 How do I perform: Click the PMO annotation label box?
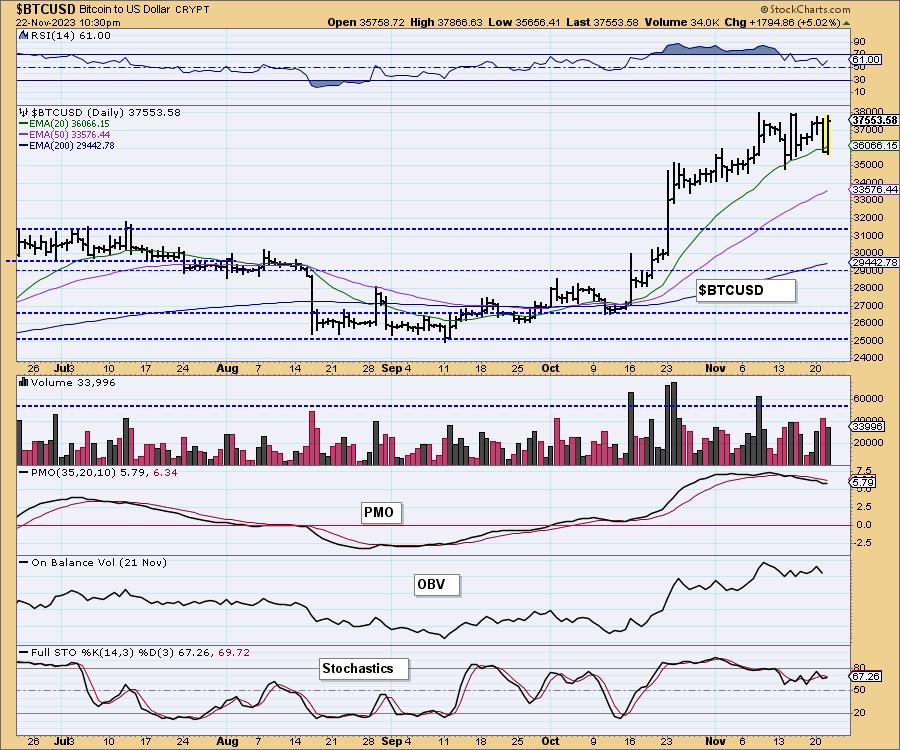pyautogui.click(x=381, y=512)
